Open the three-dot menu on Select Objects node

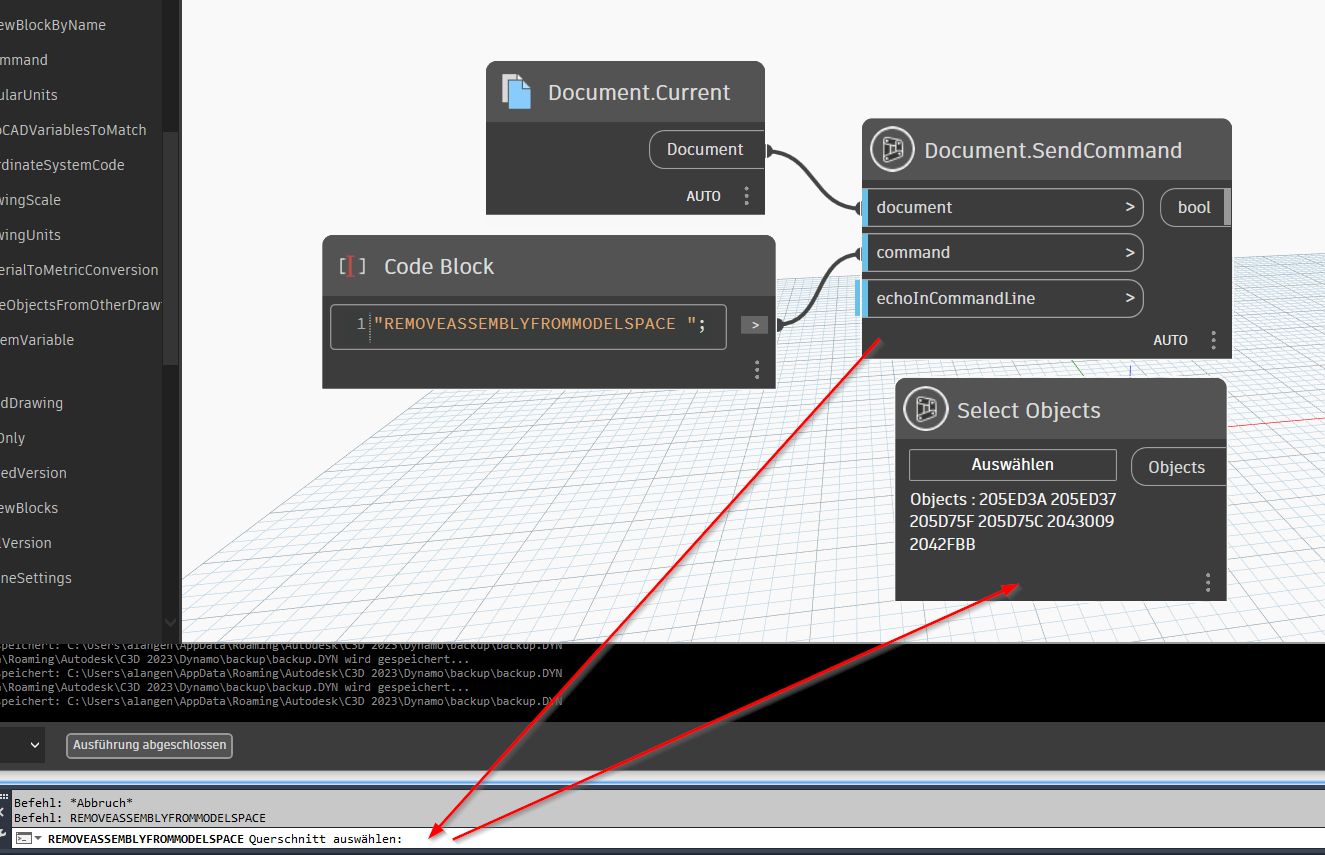point(1207,582)
